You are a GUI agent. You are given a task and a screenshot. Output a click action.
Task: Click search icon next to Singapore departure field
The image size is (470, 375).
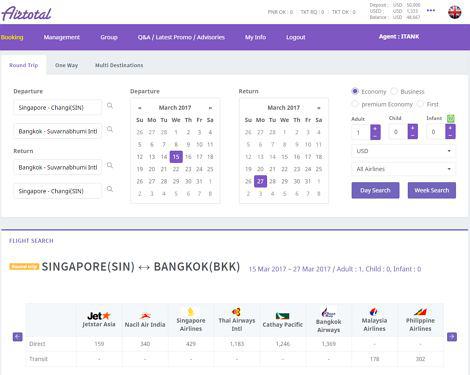click(110, 106)
